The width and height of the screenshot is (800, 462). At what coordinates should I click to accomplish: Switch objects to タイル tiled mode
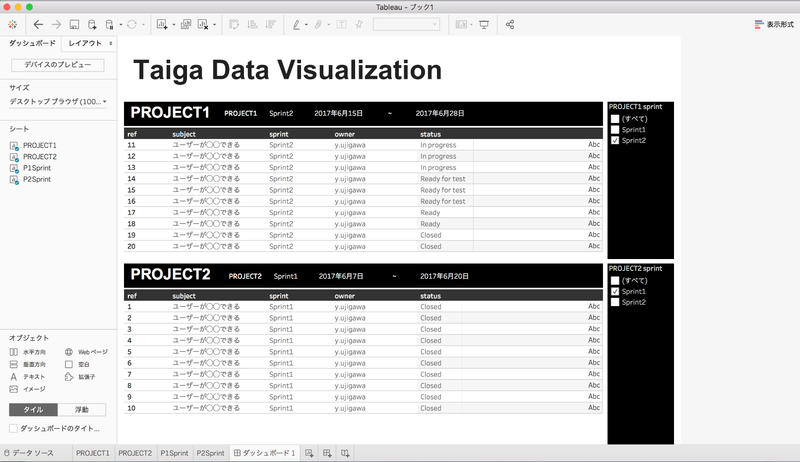[x=33, y=409]
